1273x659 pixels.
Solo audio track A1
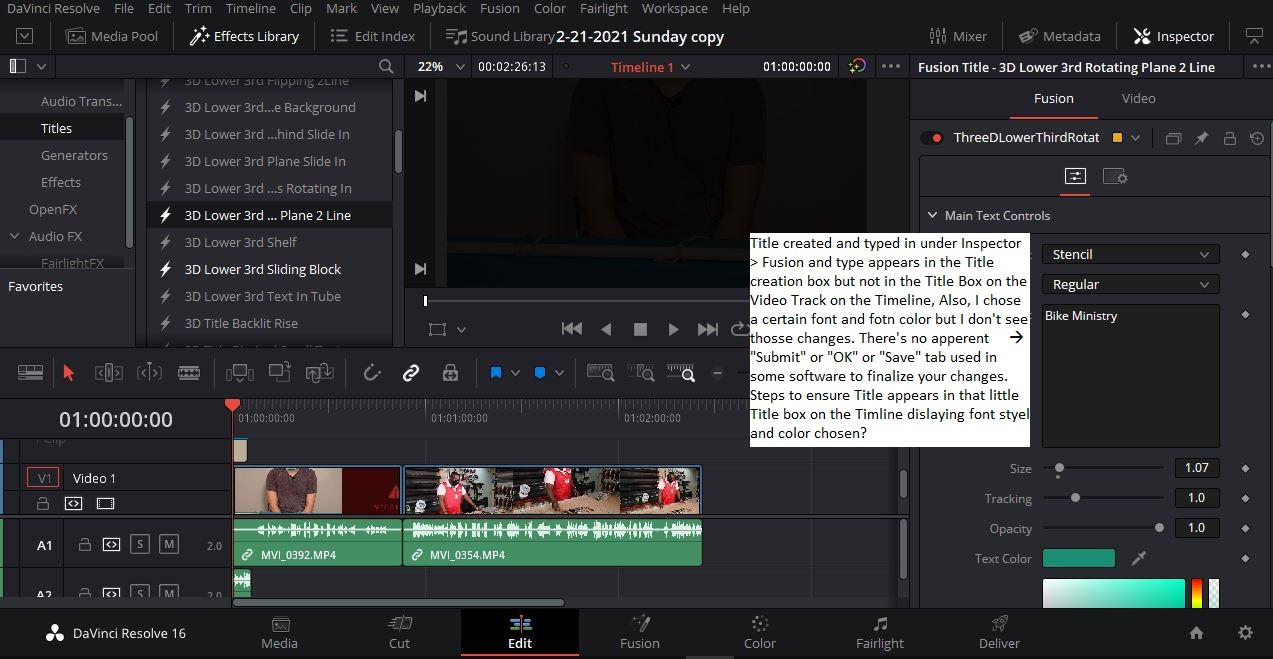coord(140,544)
